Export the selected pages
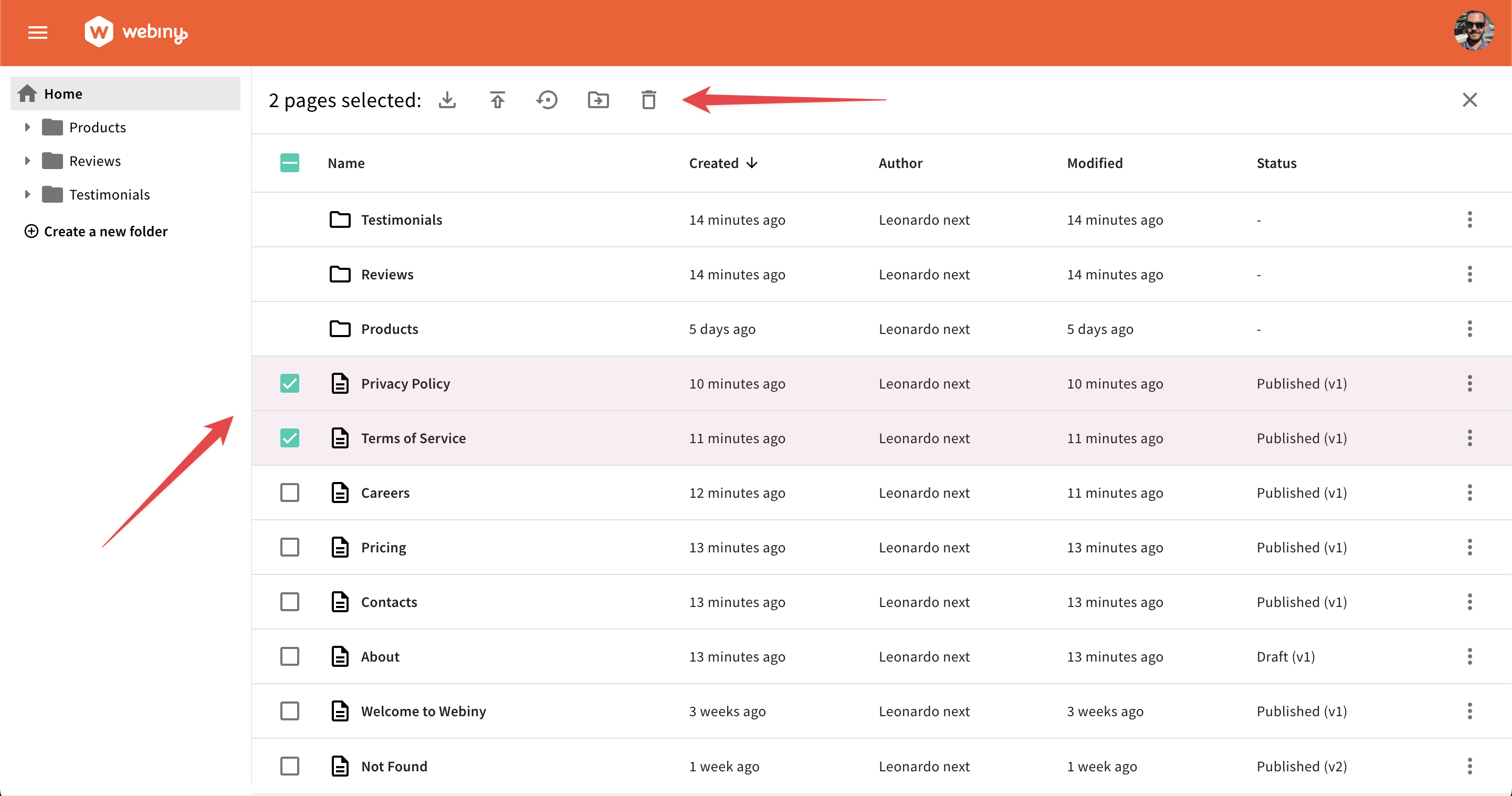 [x=448, y=100]
